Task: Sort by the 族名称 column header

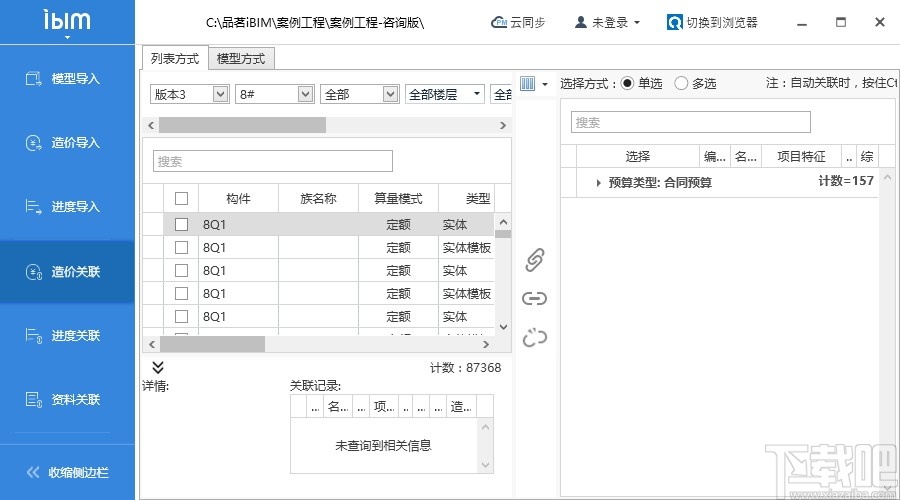Action: point(318,199)
